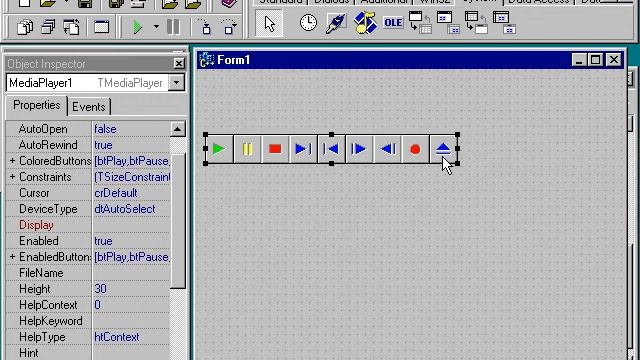Pick the DdeServerItem component icon
This screenshot has height=360, width=640.
click(504, 23)
